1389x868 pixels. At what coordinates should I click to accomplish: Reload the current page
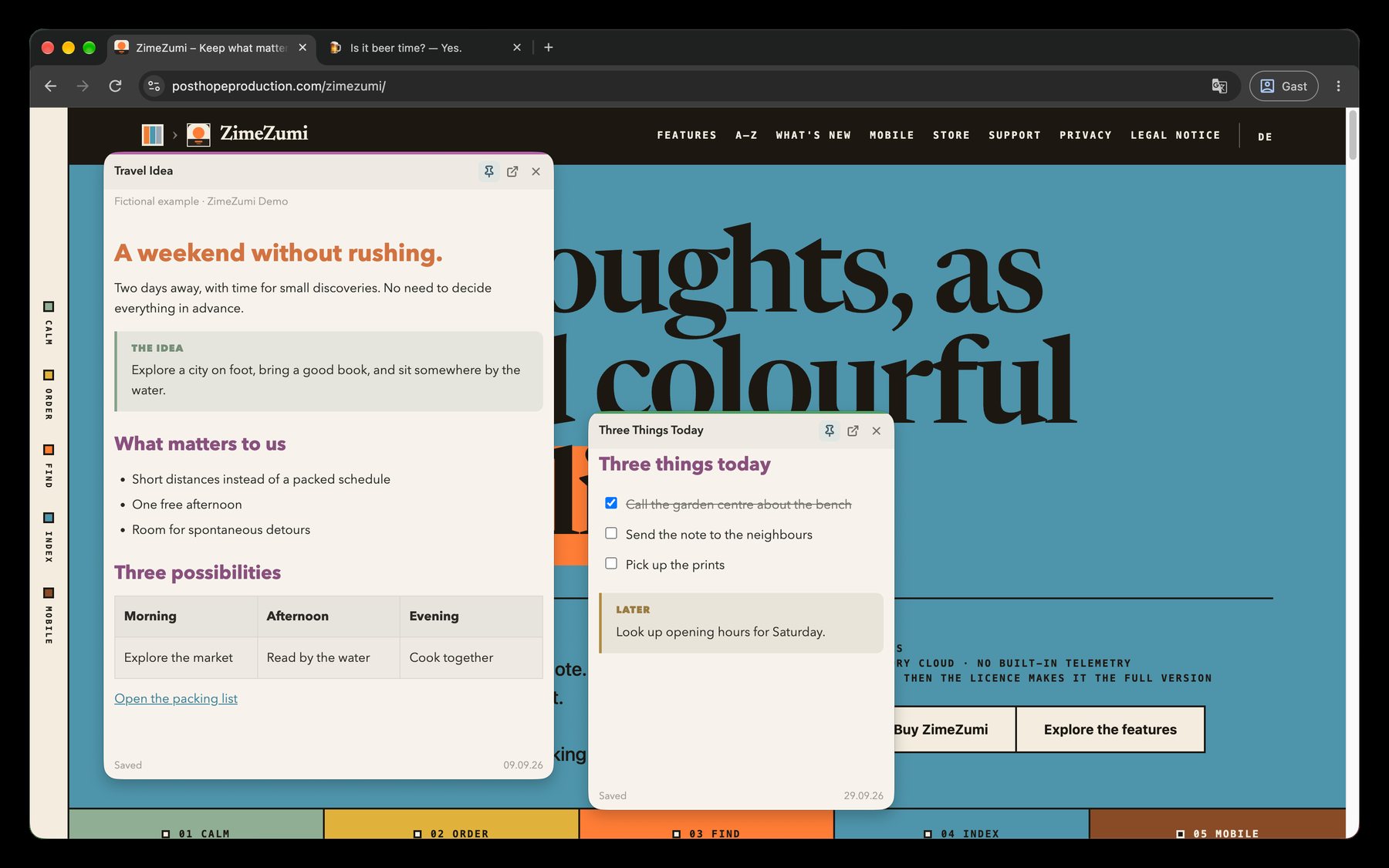point(115,86)
